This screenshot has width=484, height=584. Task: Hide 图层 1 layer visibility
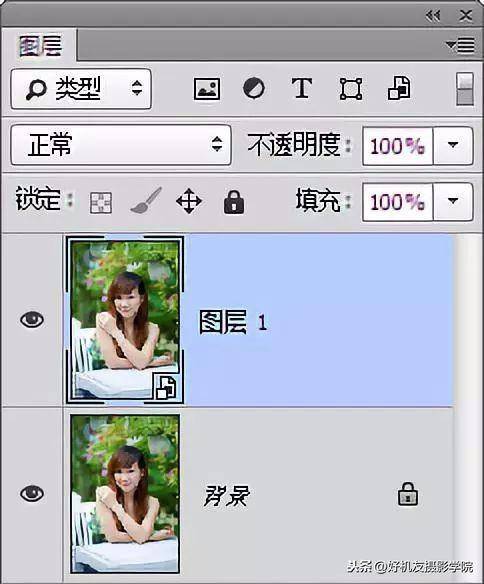click(x=32, y=320)
